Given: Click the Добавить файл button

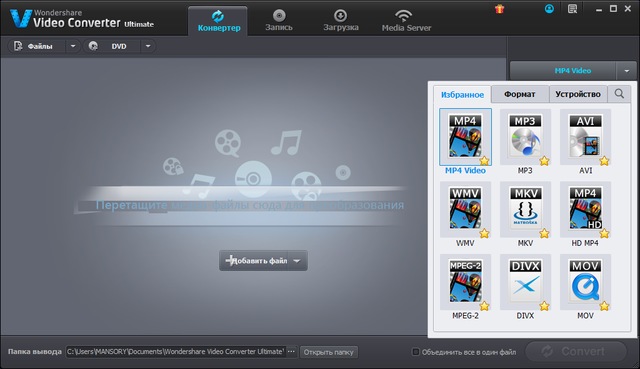Looking at the screenshot, I should [x=254, y=261].
